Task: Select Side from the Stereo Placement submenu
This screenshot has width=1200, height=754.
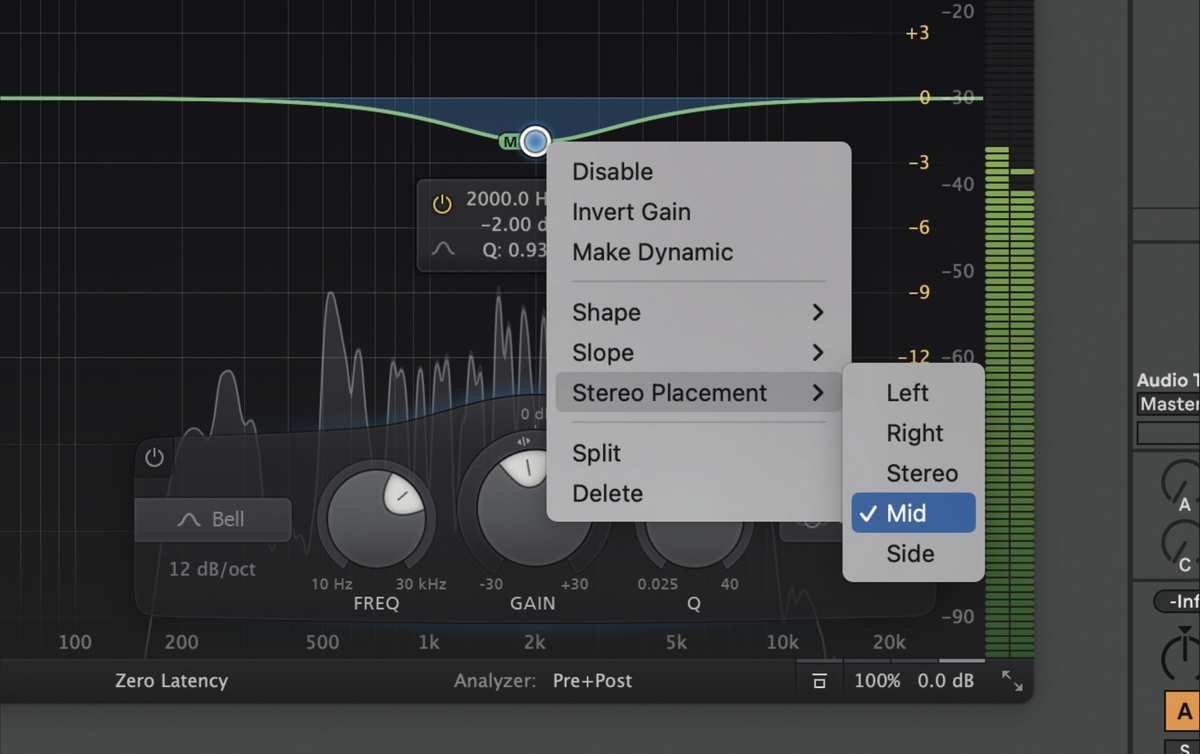Action: tap(912, 553)
